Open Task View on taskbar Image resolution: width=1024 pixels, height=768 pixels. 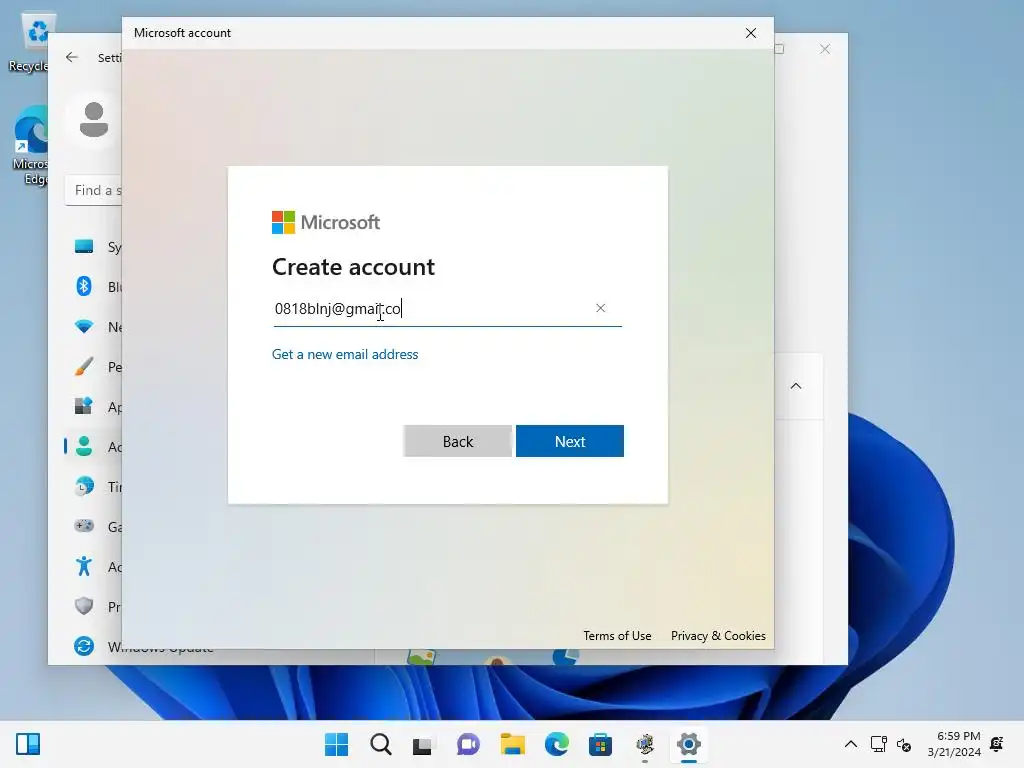[423, 744]
